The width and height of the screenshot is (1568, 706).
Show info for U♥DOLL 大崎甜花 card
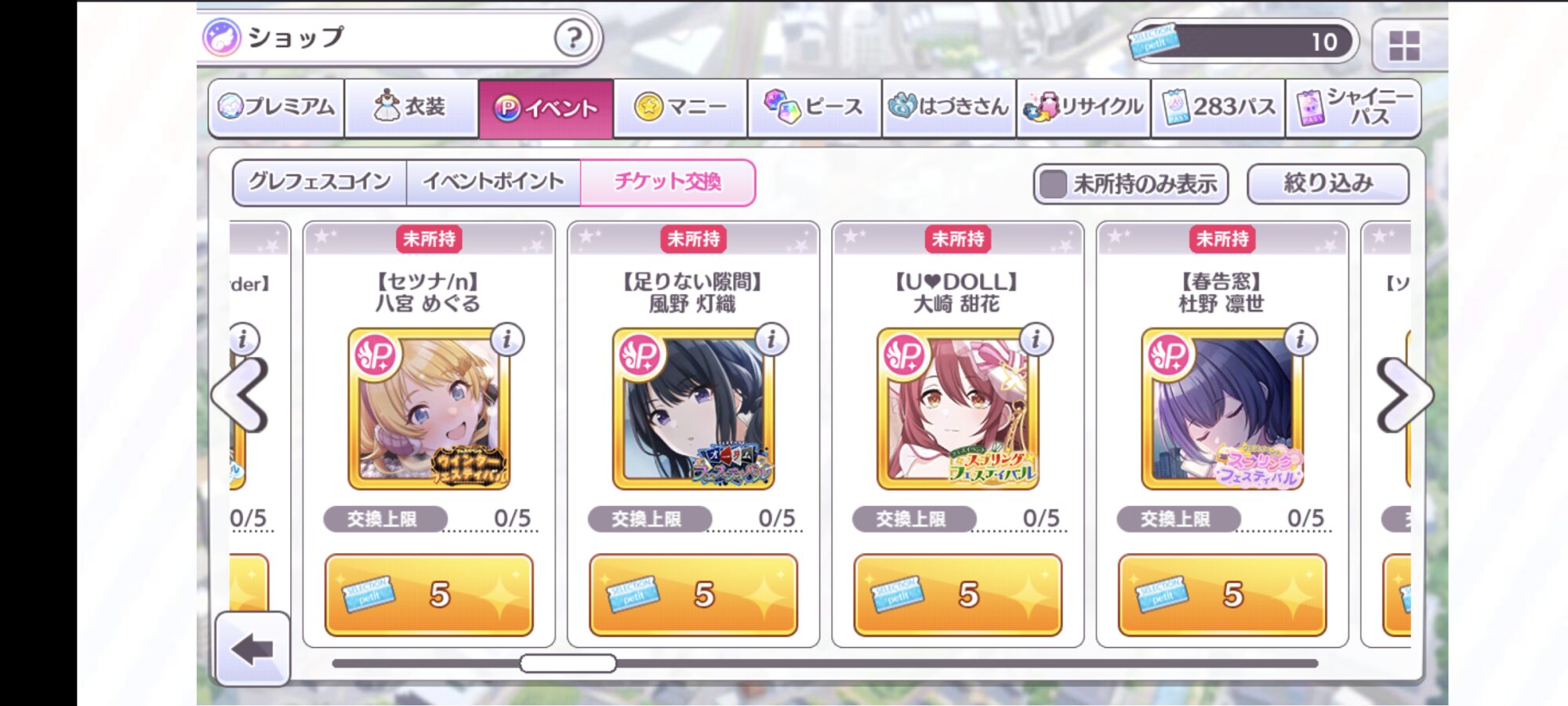(x=1036, y=340)
